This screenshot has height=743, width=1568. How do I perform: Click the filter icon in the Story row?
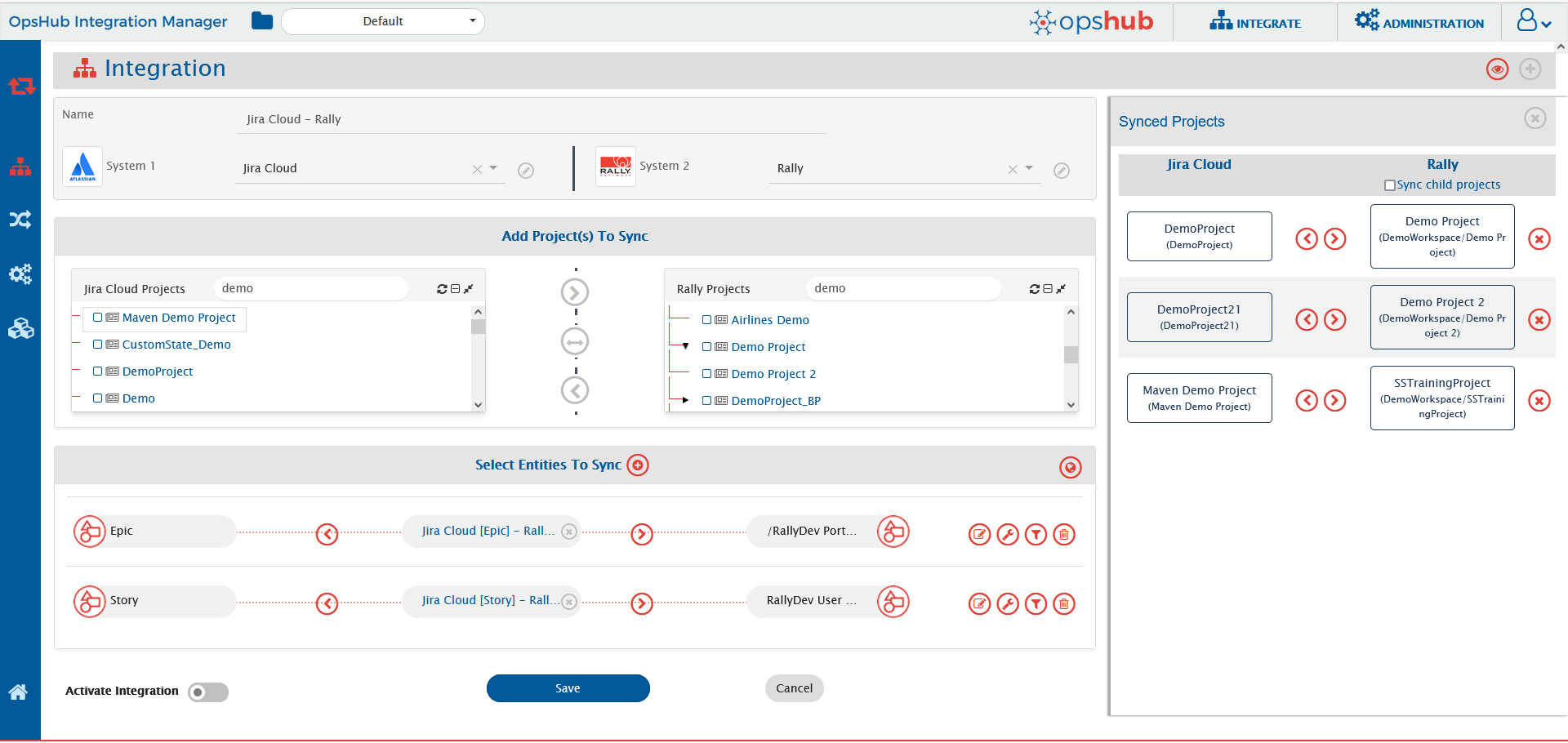point(1036,604)
